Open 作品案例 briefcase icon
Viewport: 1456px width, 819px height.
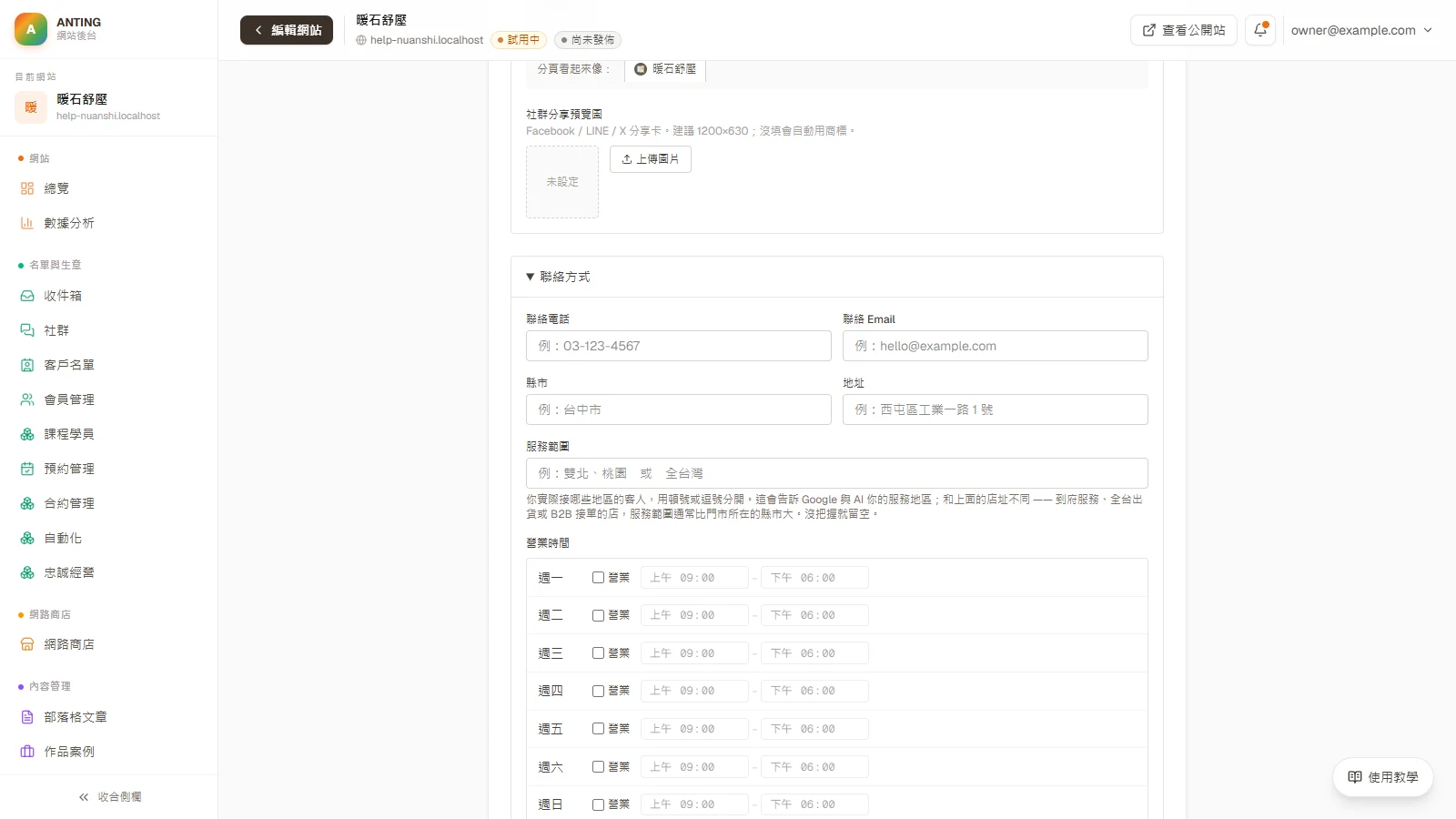tap(27, 752)
